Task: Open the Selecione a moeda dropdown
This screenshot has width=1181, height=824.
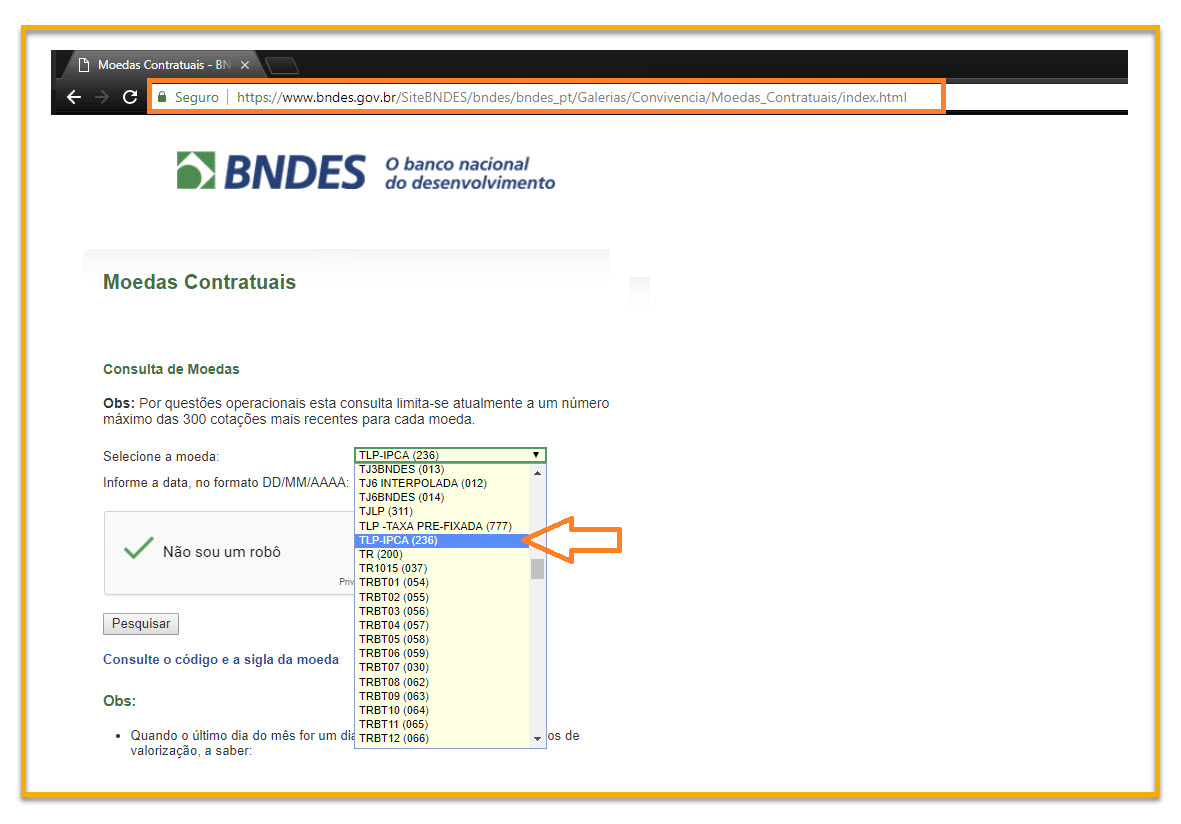Action: pos(450,455)
